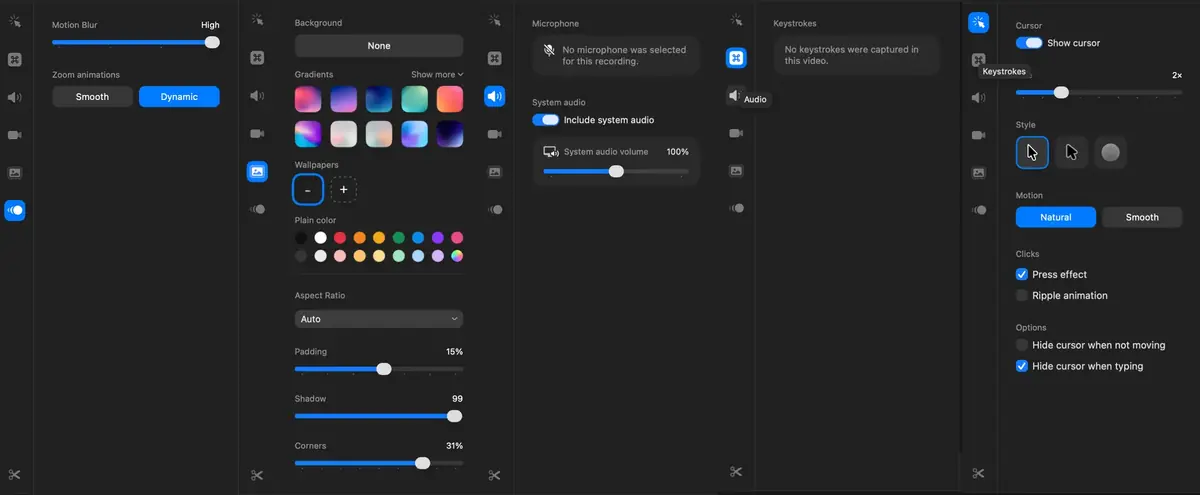Toggle the Include system audio switch
The height and width of the screenshot is (495, 1200).
click(545, 120)
